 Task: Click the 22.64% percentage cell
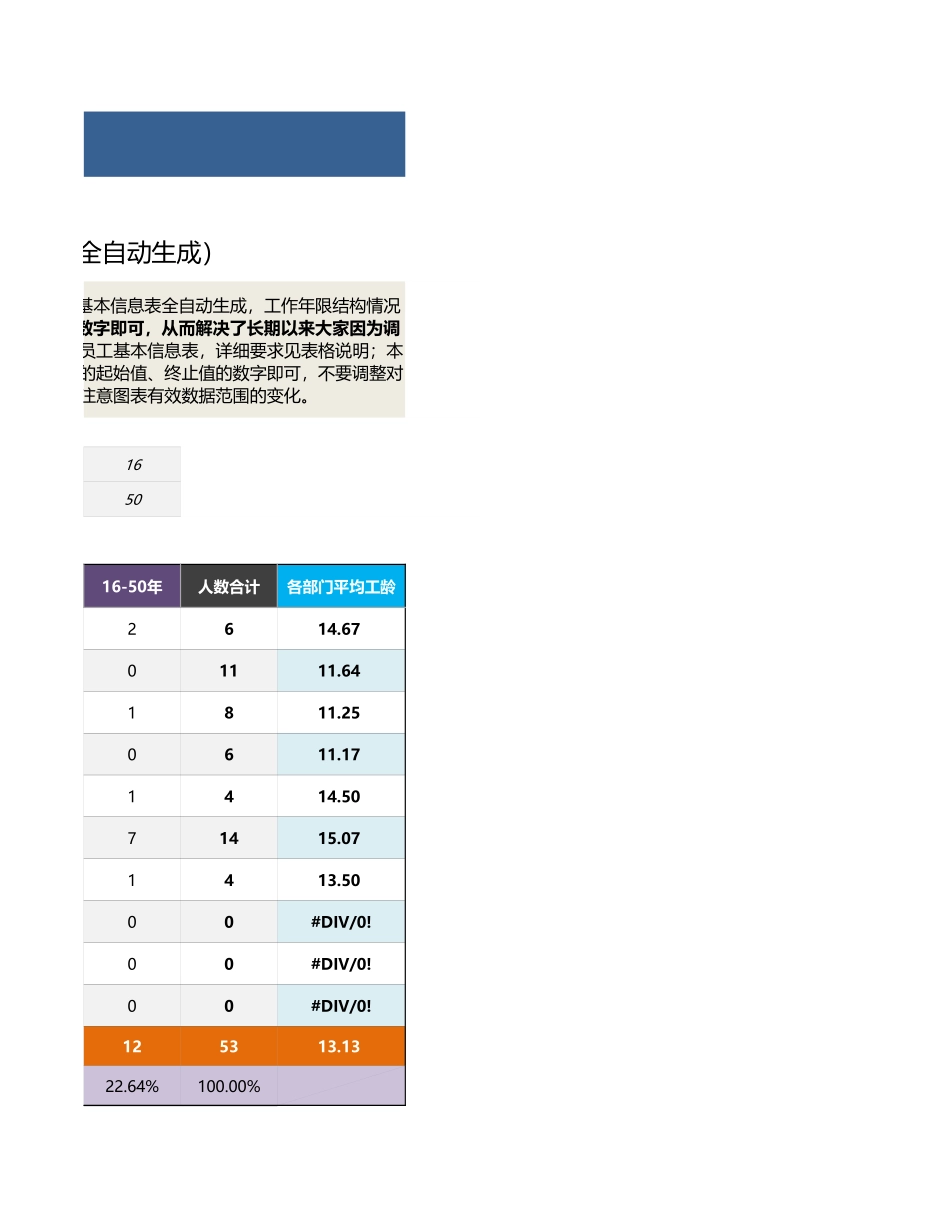tap(131, 1086)
